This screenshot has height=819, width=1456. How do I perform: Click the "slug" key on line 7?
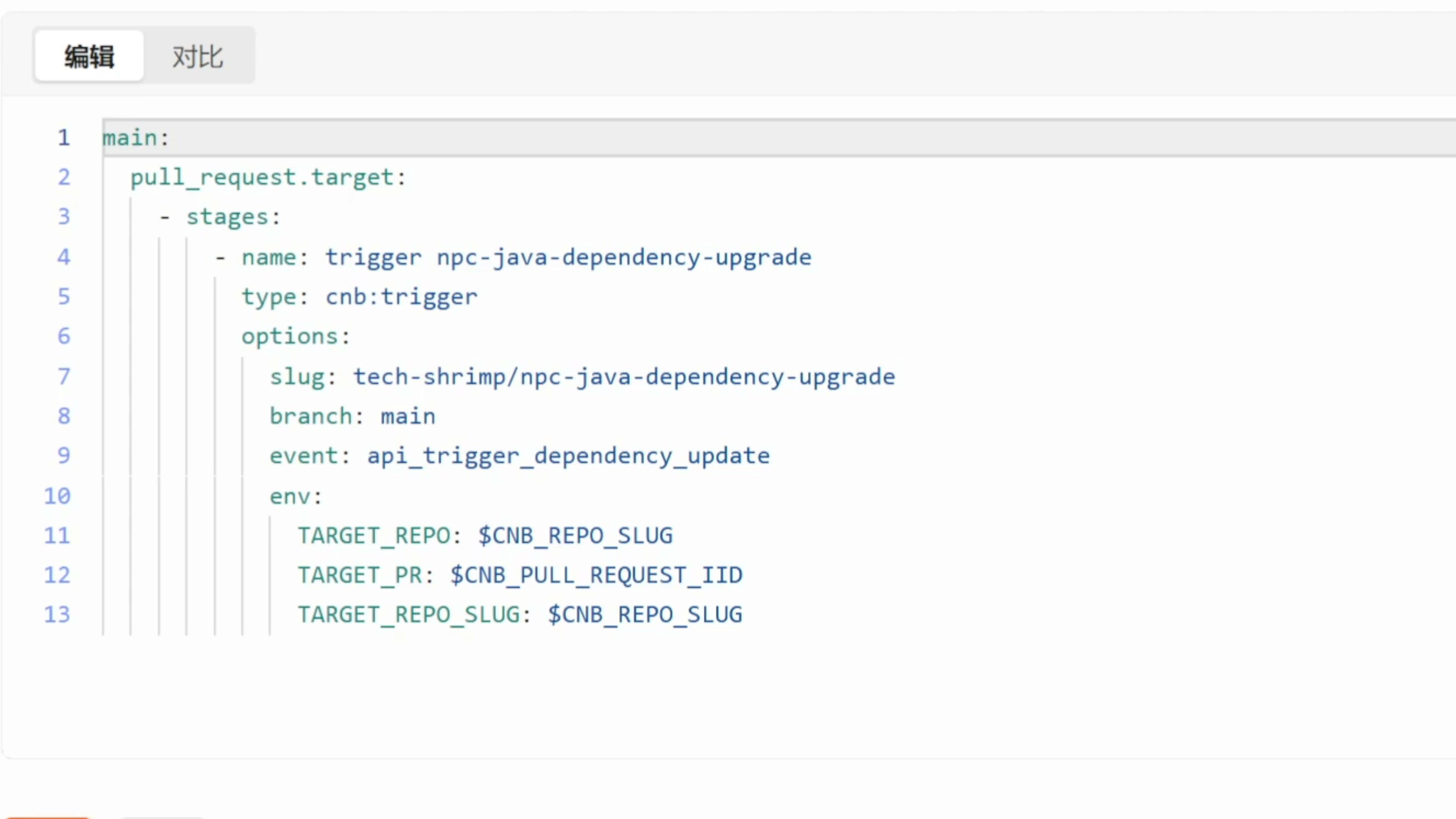297,378
